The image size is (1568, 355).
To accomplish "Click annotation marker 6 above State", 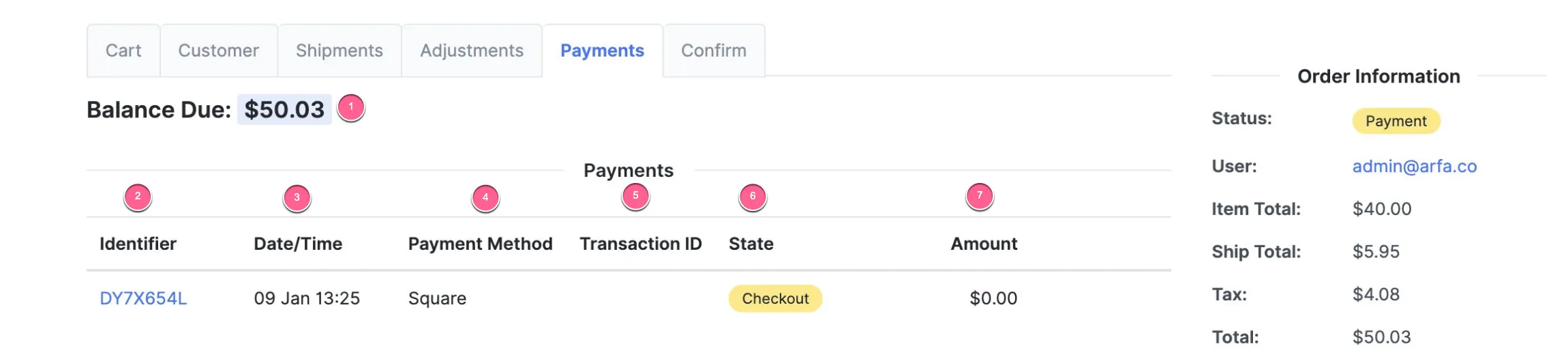I will point(753,197).
